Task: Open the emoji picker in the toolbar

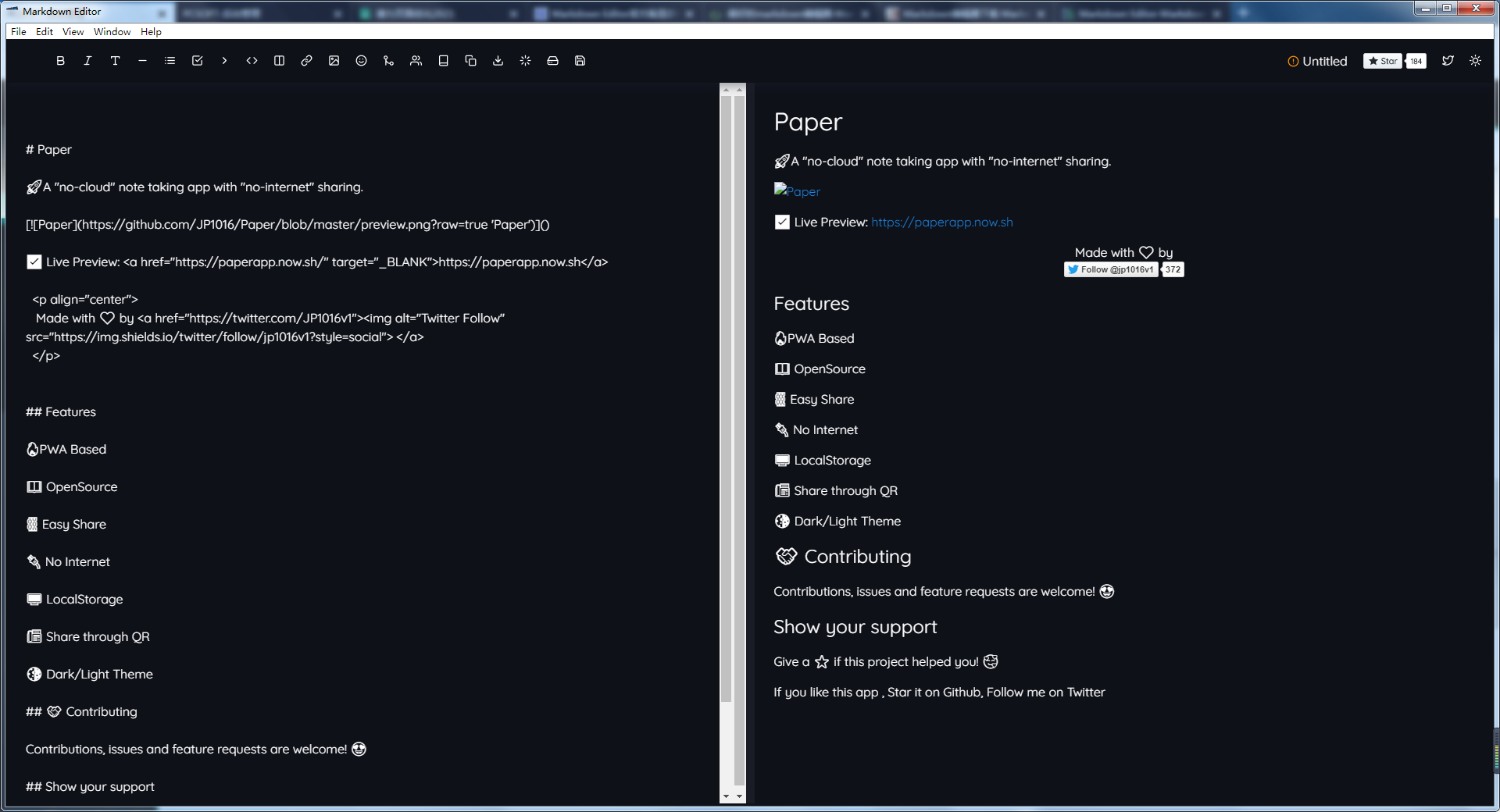Action: pyautogui.click(x=361, y=61)
